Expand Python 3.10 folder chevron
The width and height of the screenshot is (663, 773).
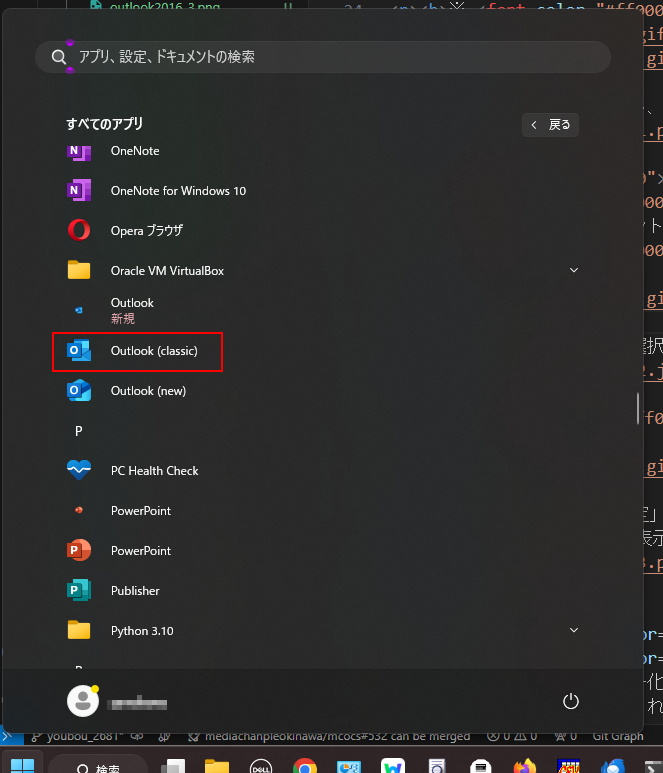coord(574,630)
